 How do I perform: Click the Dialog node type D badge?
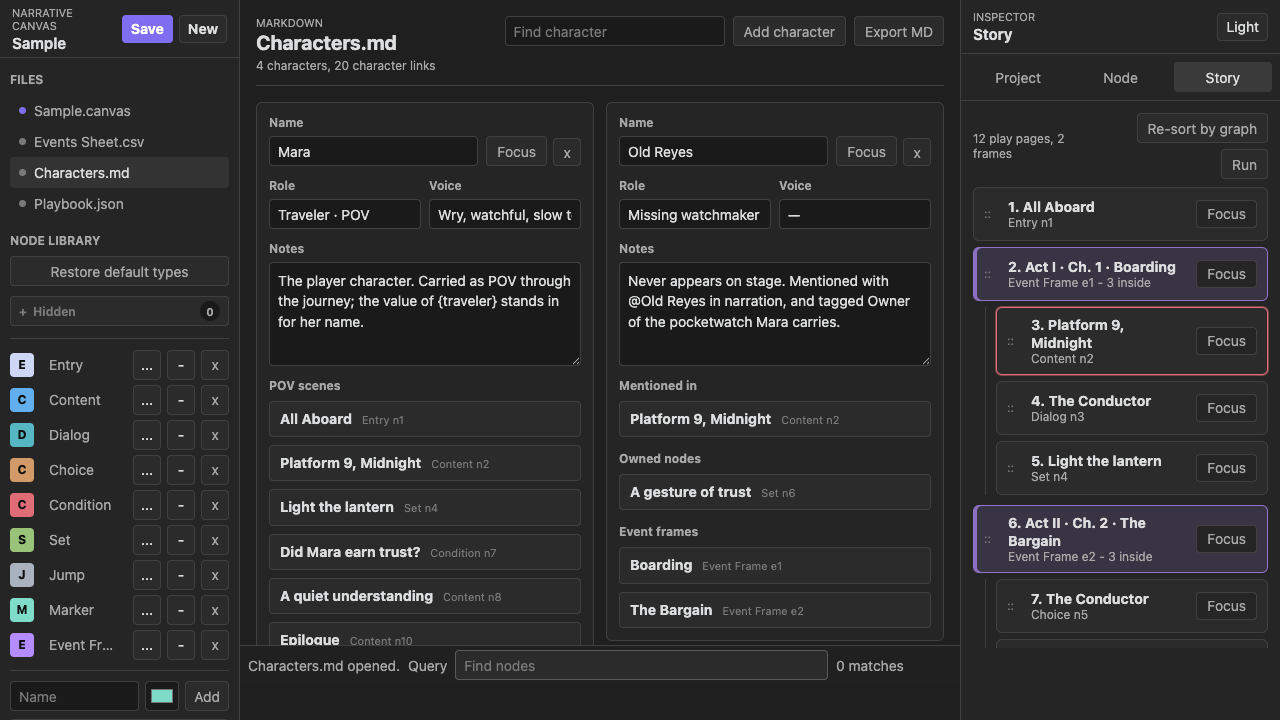[22, 435]
